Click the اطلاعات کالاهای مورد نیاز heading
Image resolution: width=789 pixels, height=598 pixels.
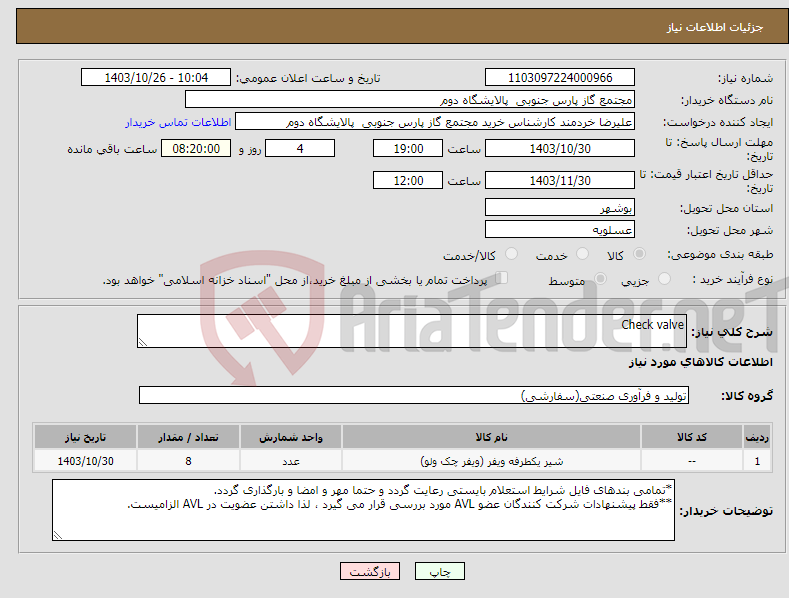700,362
